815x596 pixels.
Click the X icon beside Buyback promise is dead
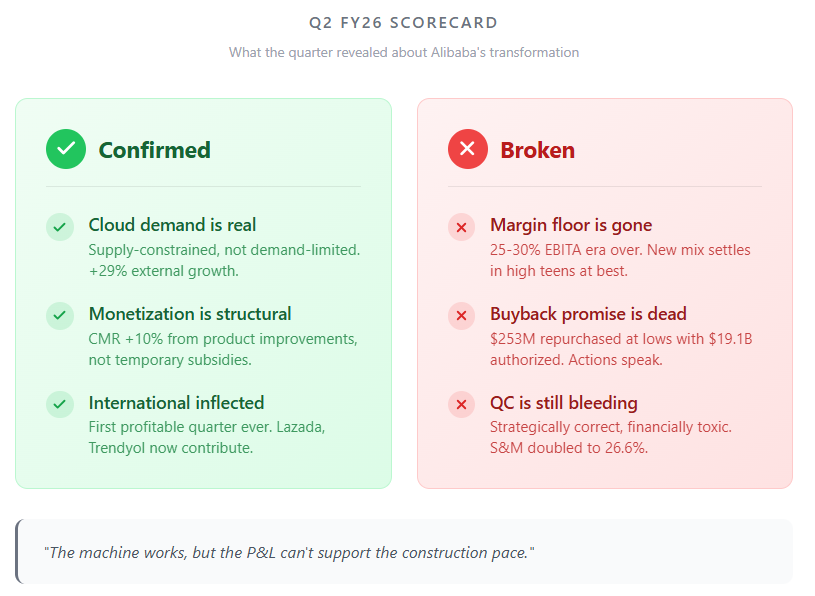(462, 316)
